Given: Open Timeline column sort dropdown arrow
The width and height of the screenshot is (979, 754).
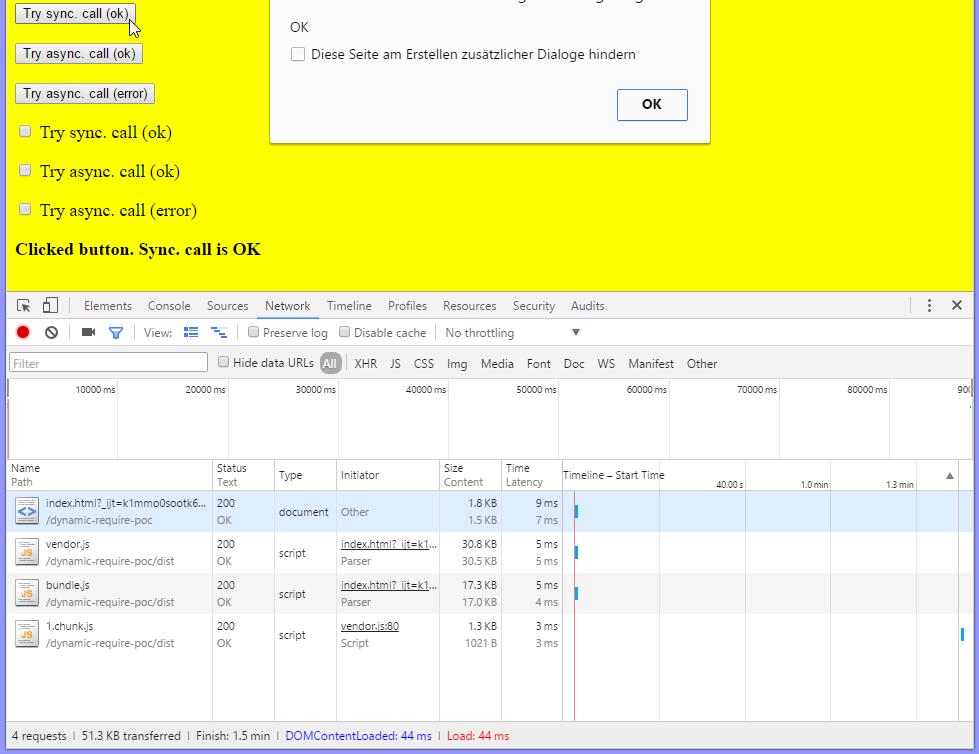Looking at the screenshot, I should pyautogui.click(x=950, y=476).
